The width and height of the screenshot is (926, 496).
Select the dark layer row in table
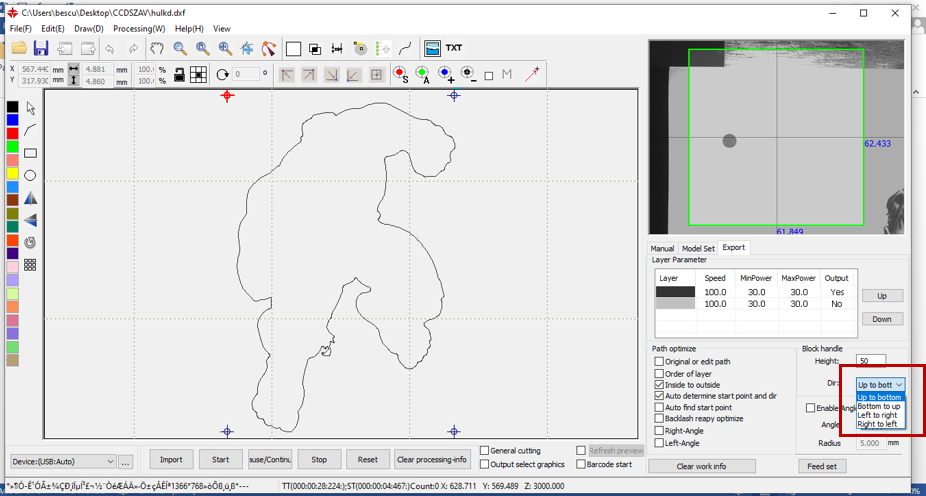(x=755, y=292)
